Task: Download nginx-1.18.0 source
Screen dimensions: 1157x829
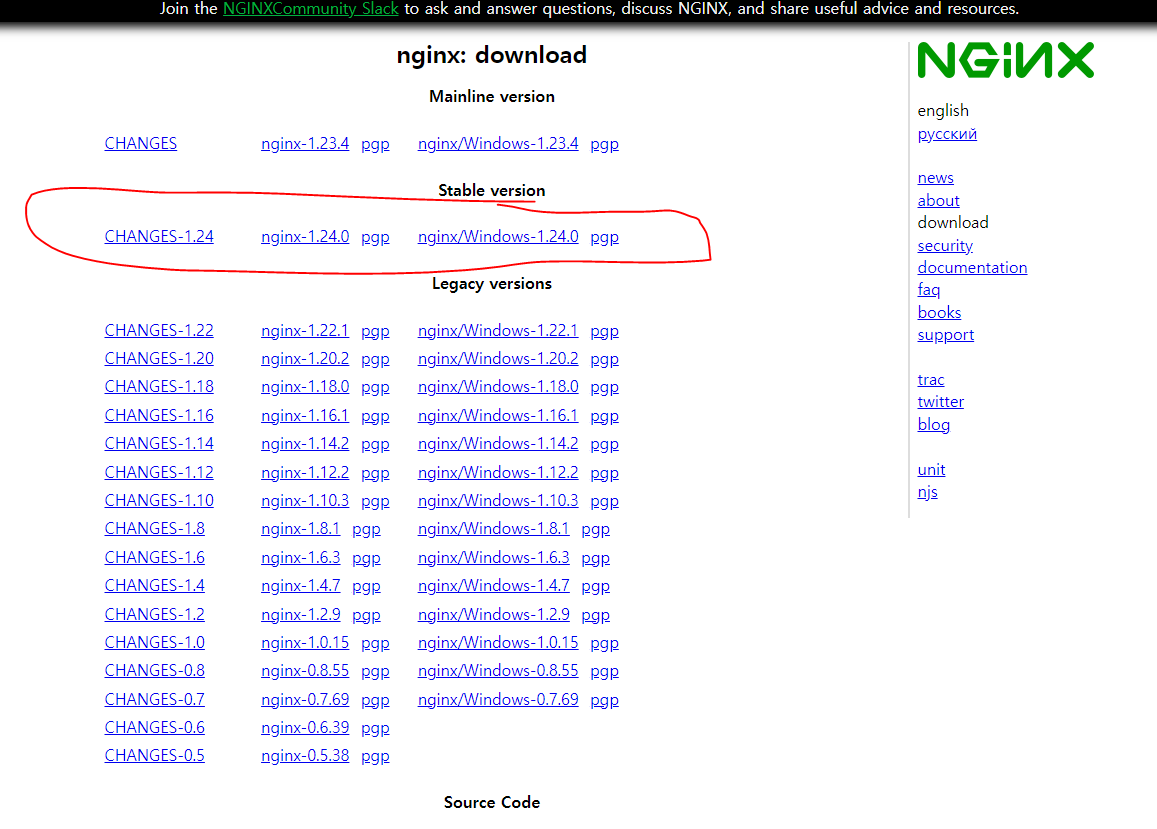Action: click(305, 386)
